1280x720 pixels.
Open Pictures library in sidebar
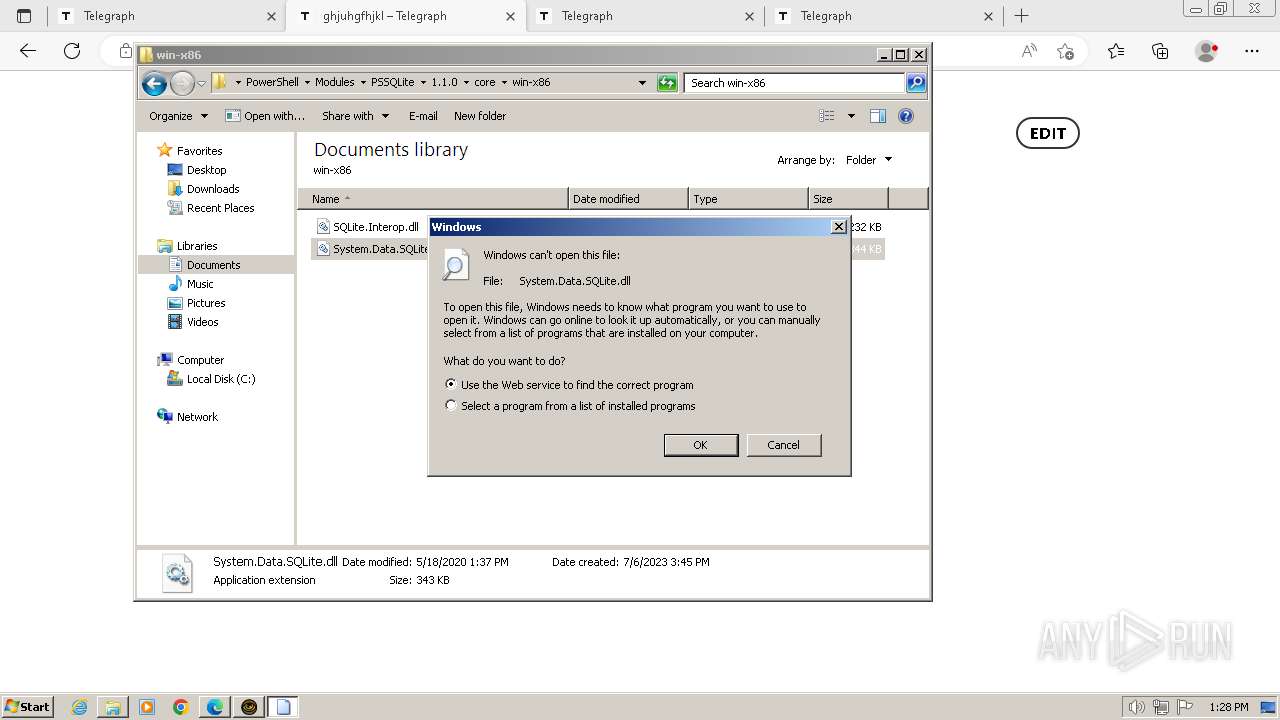[x=206, y=303]
